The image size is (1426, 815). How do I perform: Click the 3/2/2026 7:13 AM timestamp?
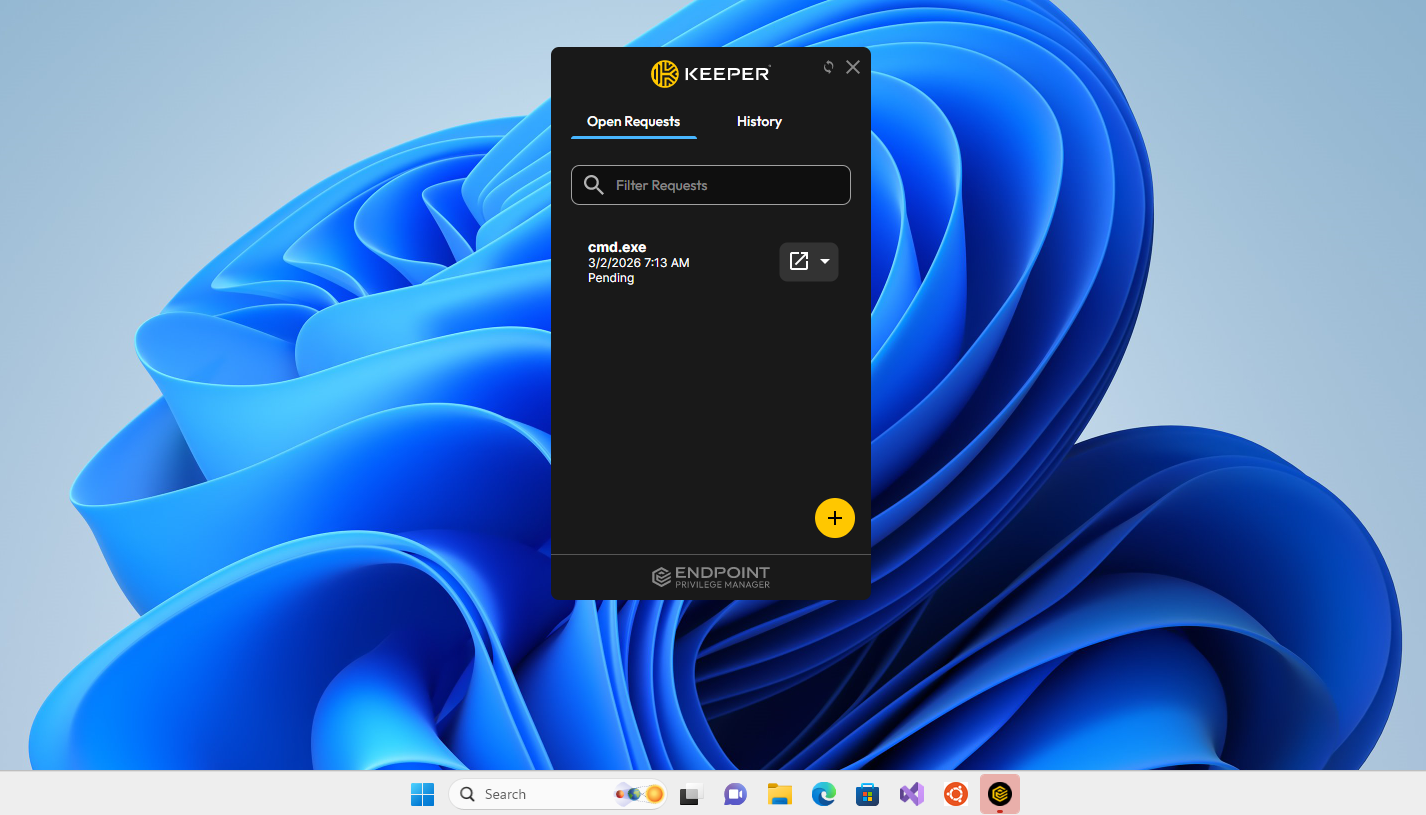(x=639, y=263)
